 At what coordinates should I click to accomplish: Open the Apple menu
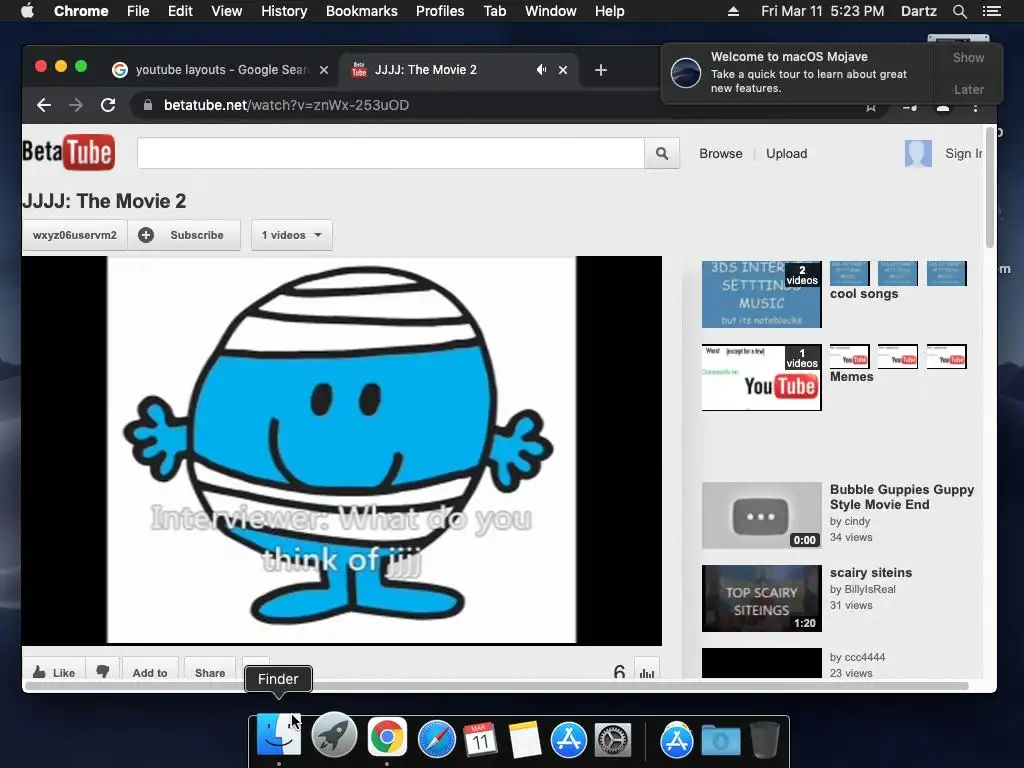pyautogui.click(x=27, y=10)
